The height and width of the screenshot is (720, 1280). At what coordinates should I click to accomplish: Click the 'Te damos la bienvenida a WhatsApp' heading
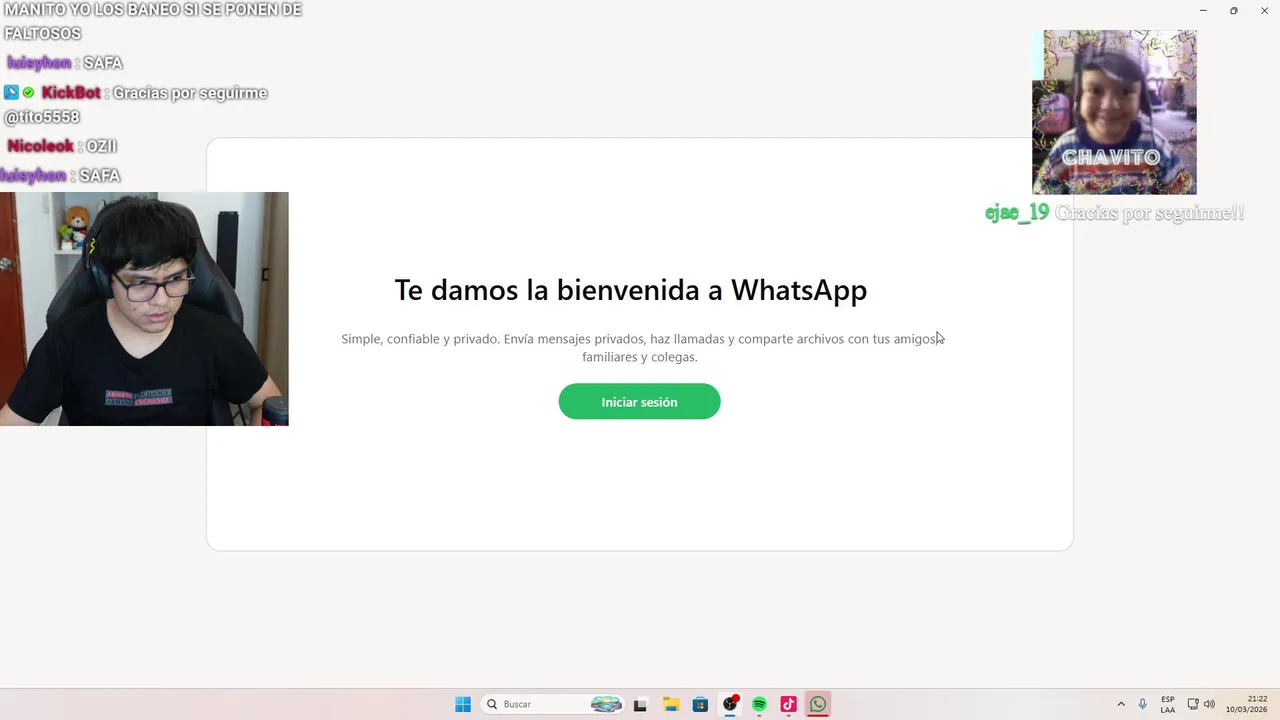[x=630, y=290]
